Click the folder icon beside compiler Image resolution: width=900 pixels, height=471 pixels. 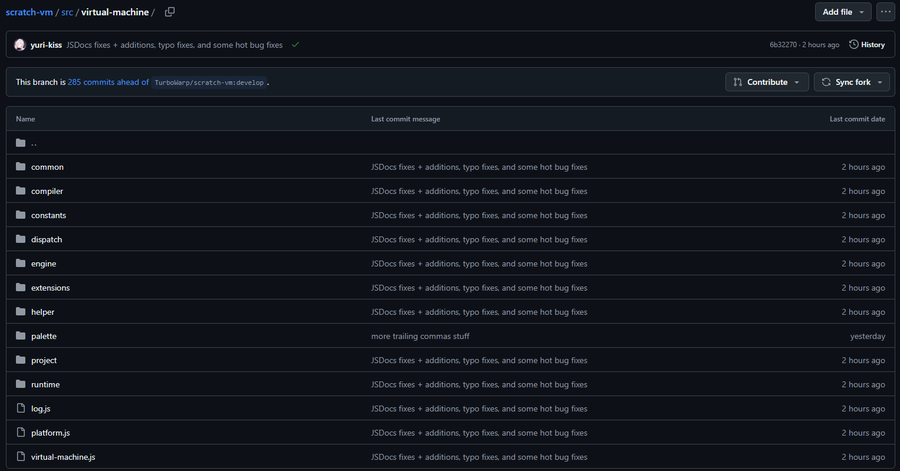point(21,191)
